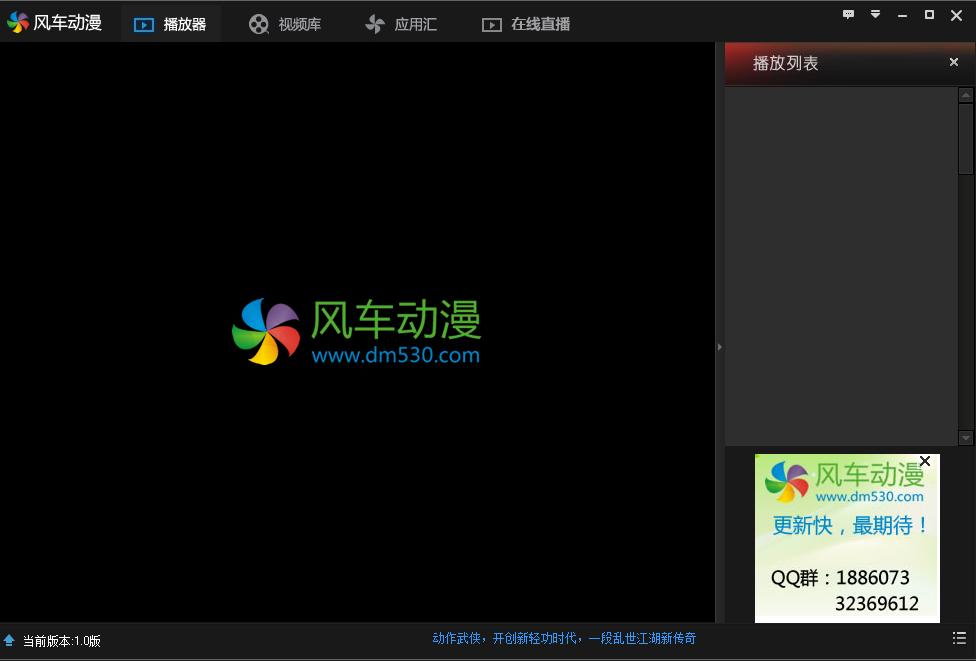976x661 pixels.
Task: Dismiss the promotional ad popup
Action: coord(924,461)
